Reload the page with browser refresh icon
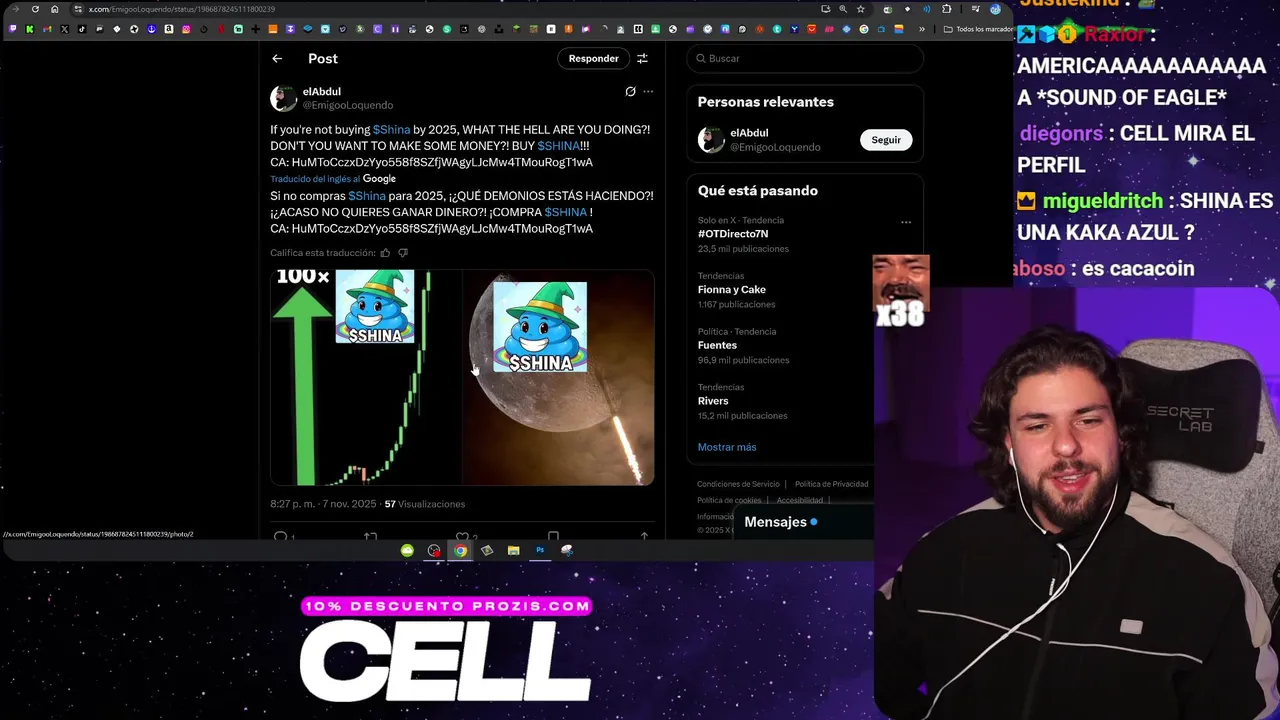1280x720 pixels. point(35,9)
